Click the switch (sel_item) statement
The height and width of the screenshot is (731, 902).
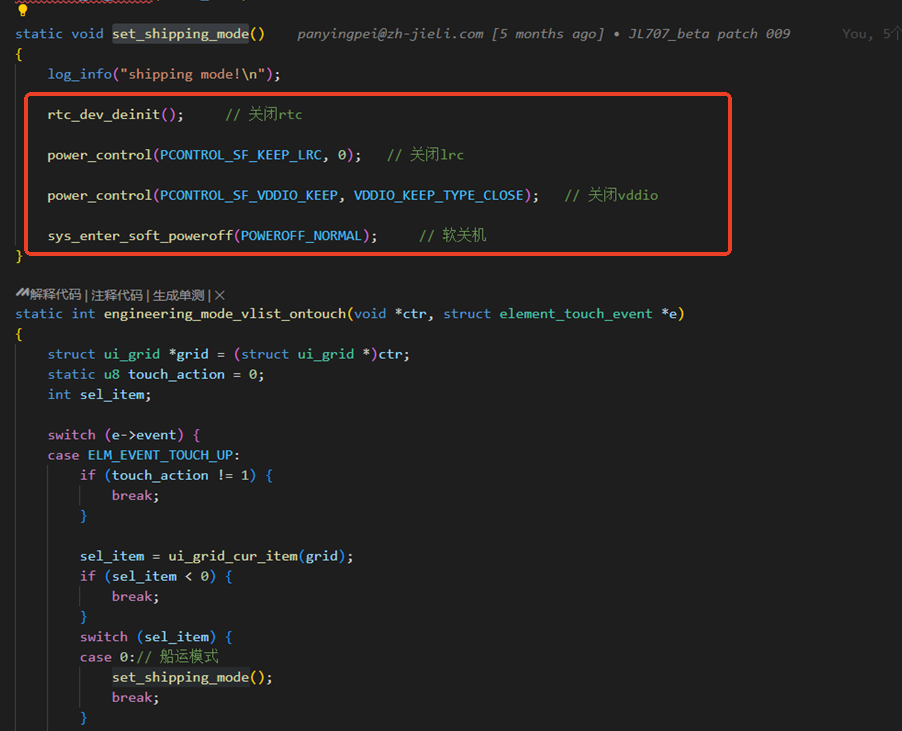[x=156, y=637]
